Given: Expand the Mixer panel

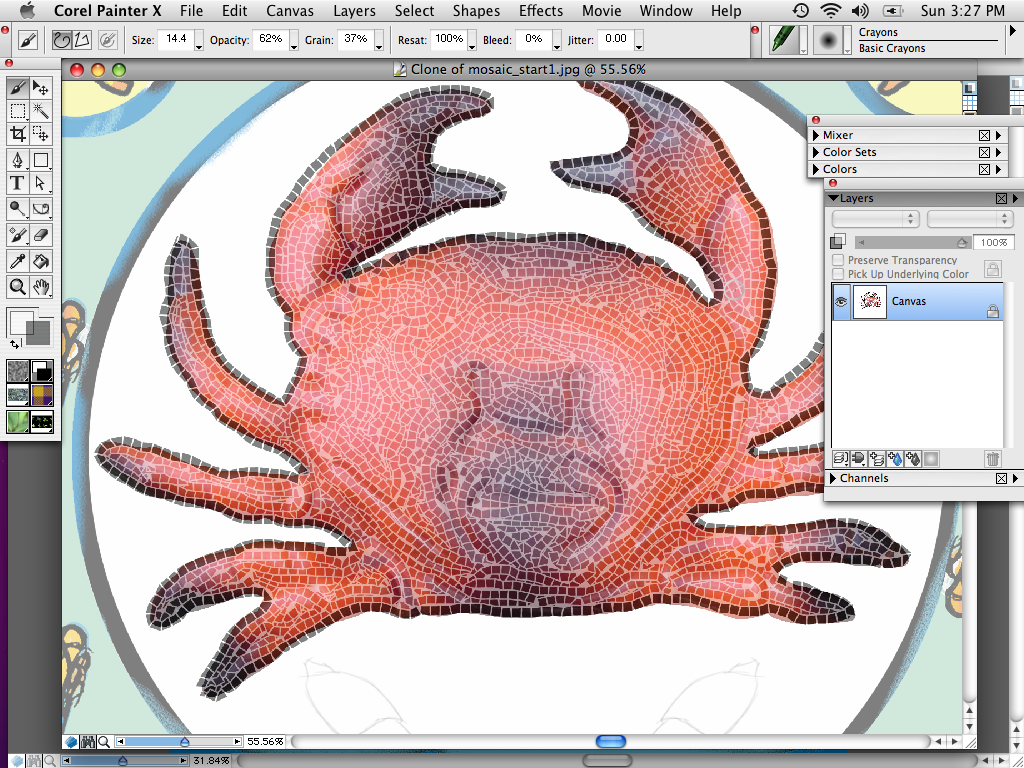Looking at the screenshot, I should (x=814, y=135).
